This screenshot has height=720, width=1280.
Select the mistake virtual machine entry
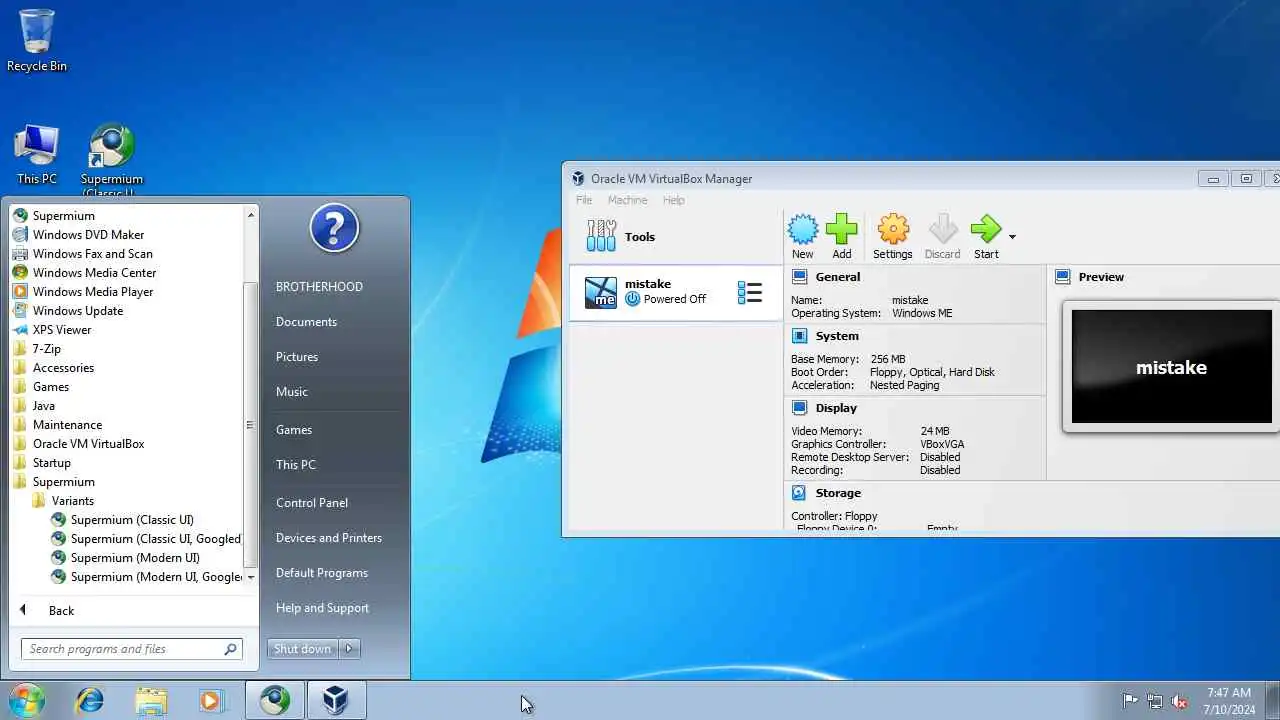click(x=675, y=292)
